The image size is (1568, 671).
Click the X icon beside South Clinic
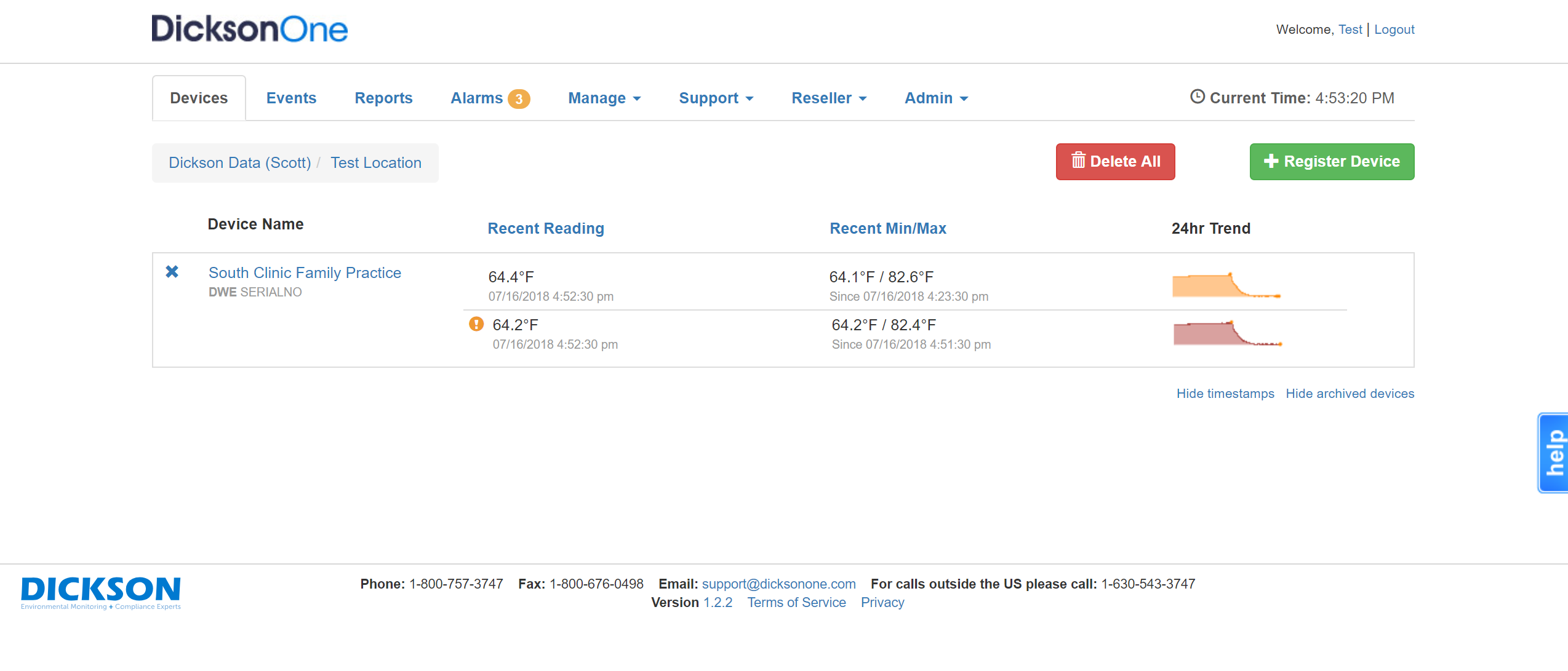click(x=172, y=272)
